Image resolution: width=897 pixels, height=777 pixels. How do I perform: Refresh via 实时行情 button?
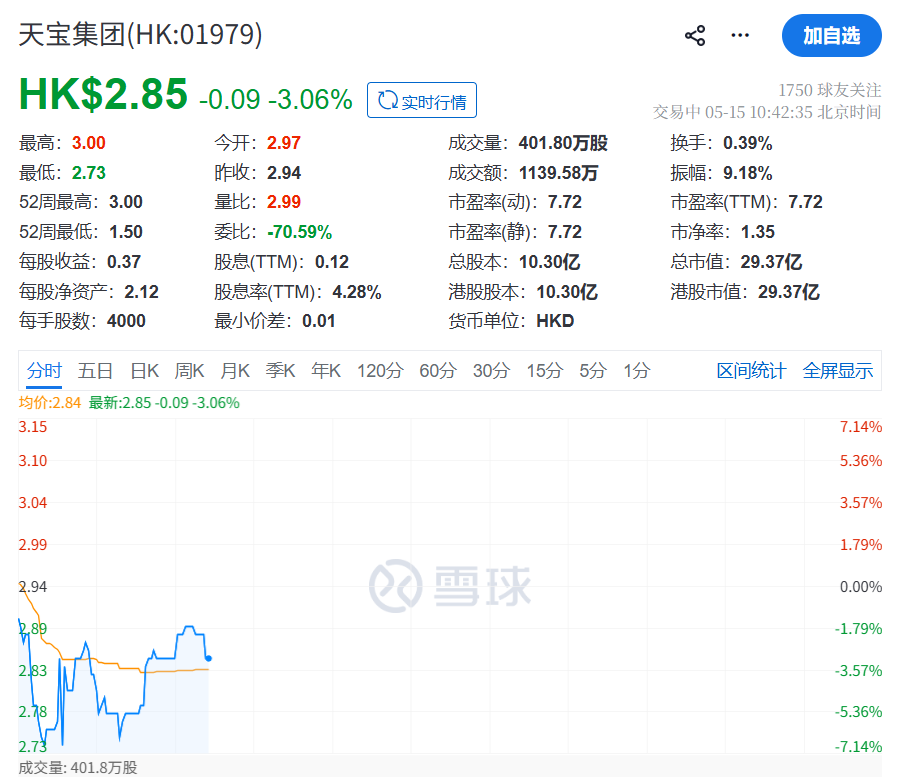point(422,100)
